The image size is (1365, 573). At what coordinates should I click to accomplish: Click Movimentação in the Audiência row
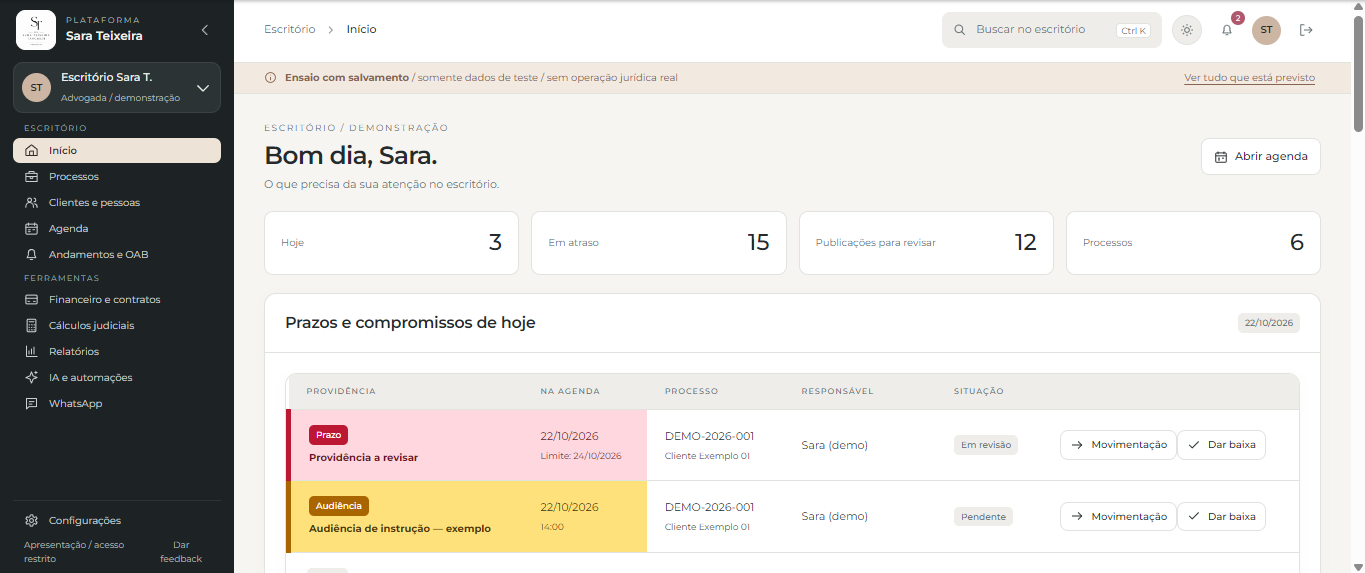[x=1118, y=517]
